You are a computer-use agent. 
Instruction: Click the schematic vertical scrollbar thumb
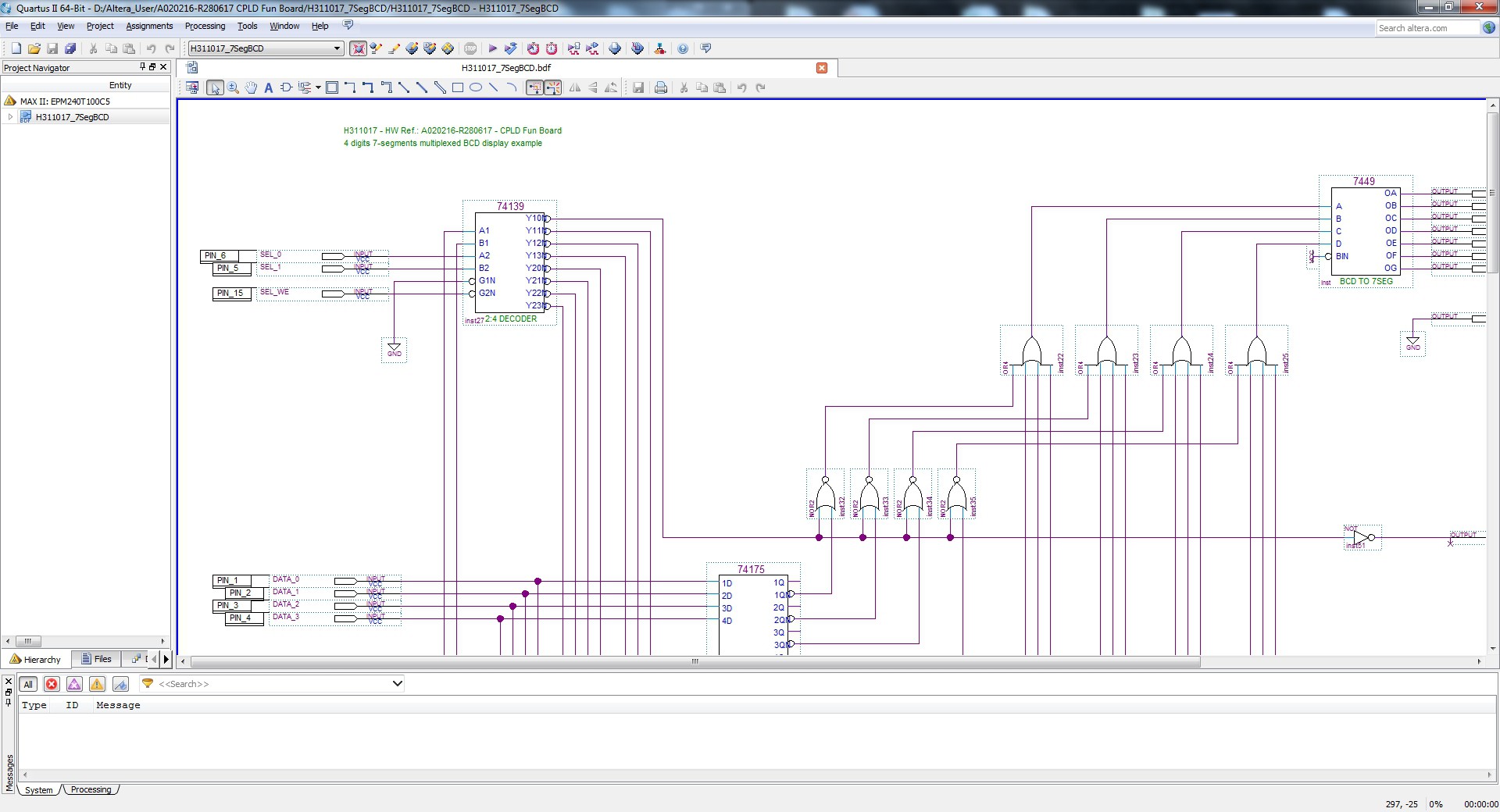tap(1493, 193)
